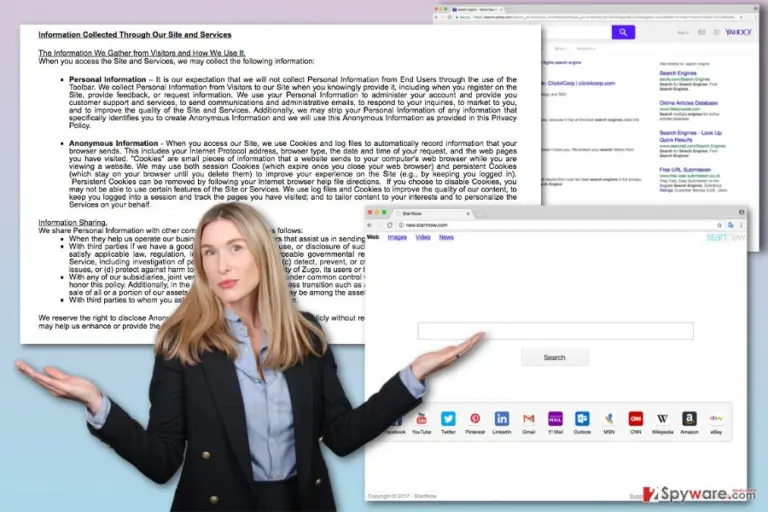
Task: Open the CNN shortcut icon
Action: click(636, 418)
